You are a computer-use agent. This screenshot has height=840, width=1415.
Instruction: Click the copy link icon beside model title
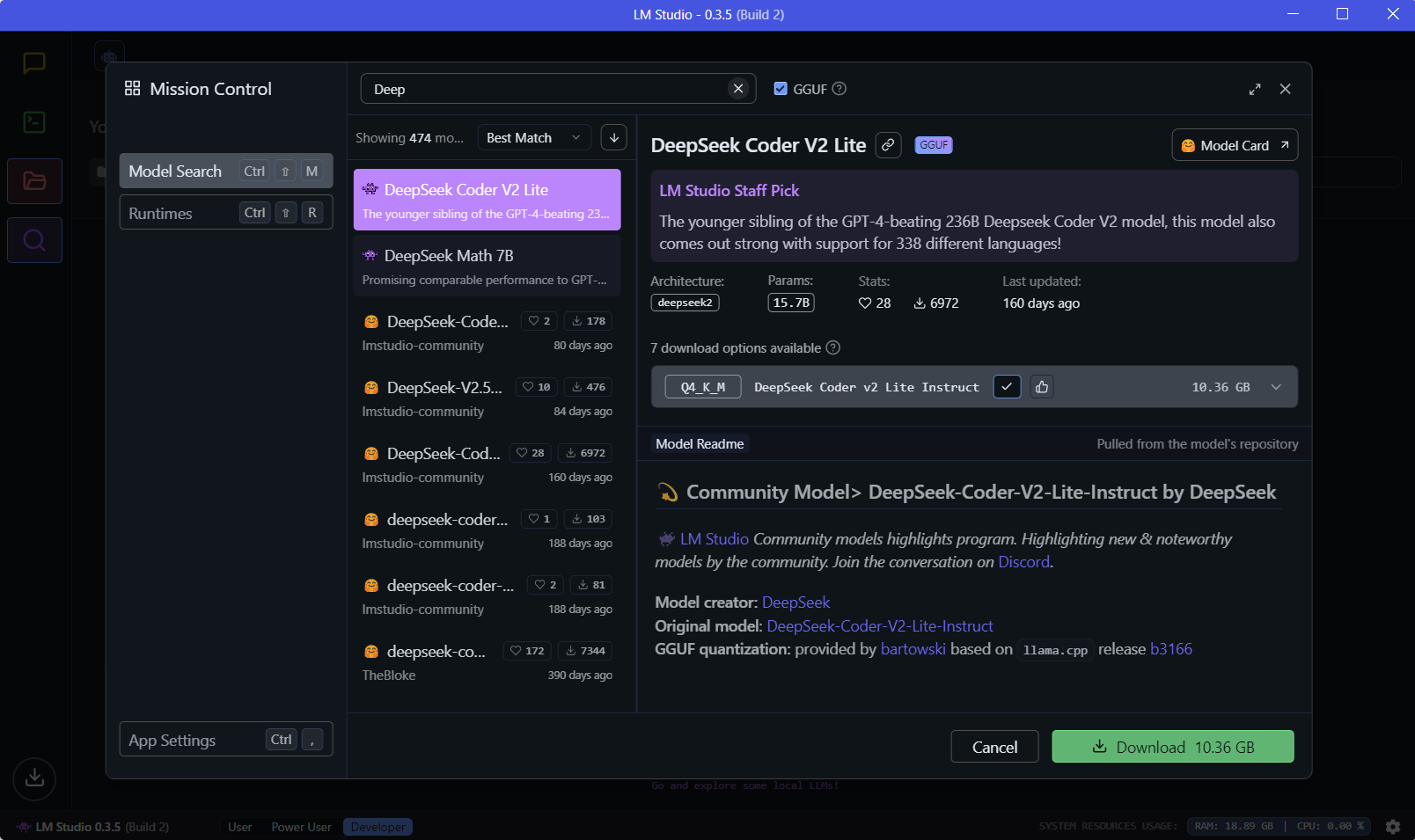[889, 145]
